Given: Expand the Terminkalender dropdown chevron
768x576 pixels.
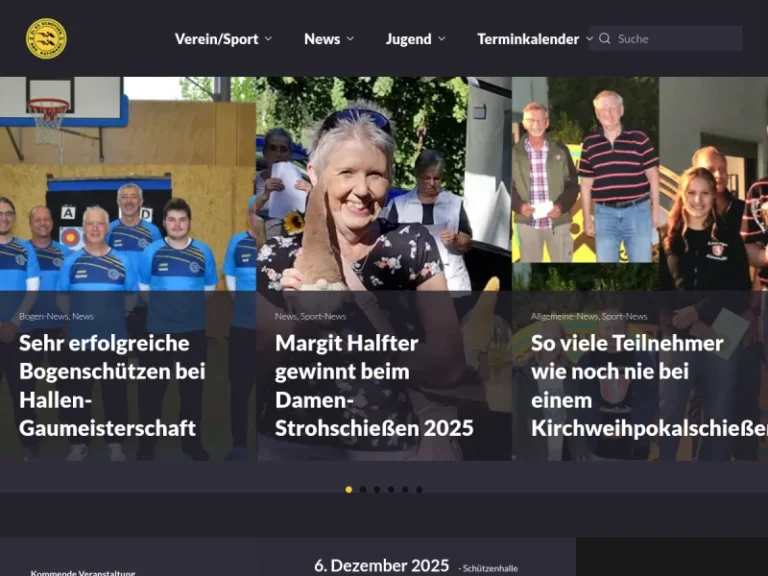Looking at the screenshot, I should point(589,39).
